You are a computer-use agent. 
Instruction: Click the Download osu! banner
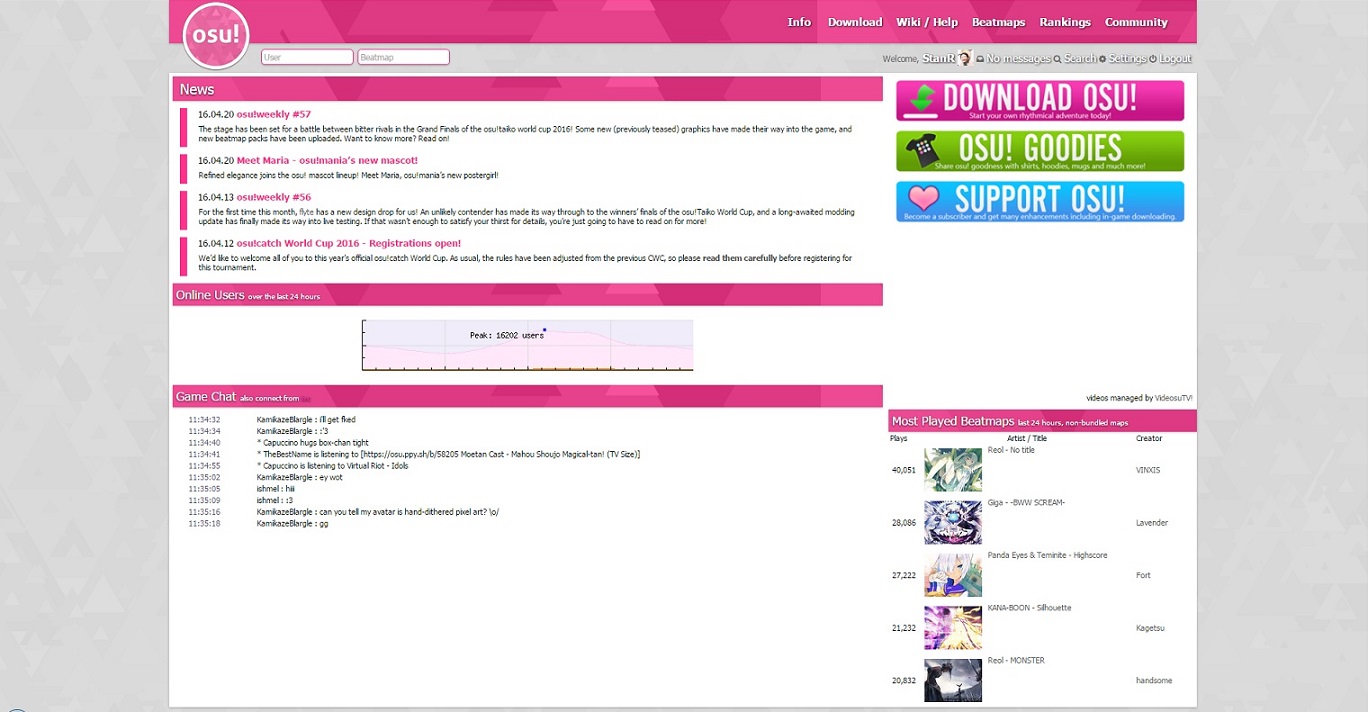[1039, 99]
